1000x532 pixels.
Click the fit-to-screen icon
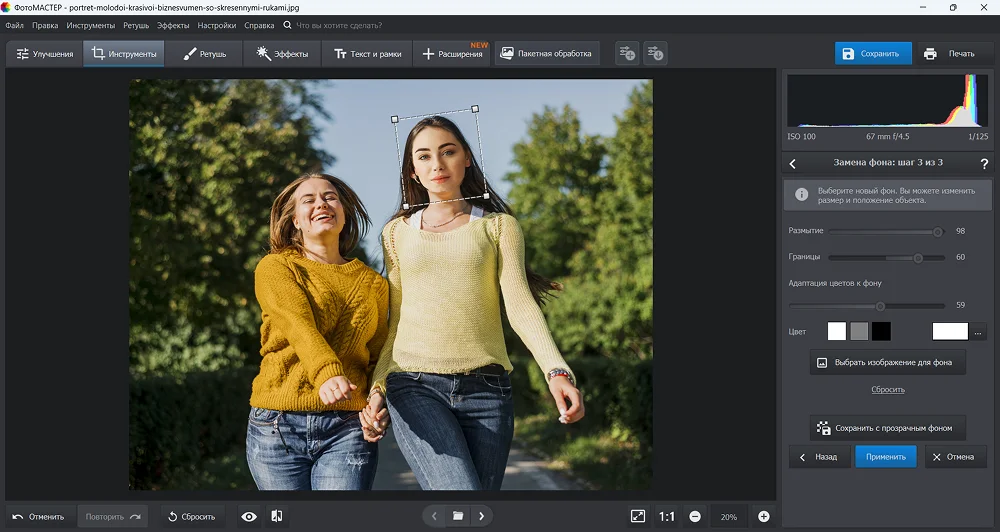click(638, 516)
